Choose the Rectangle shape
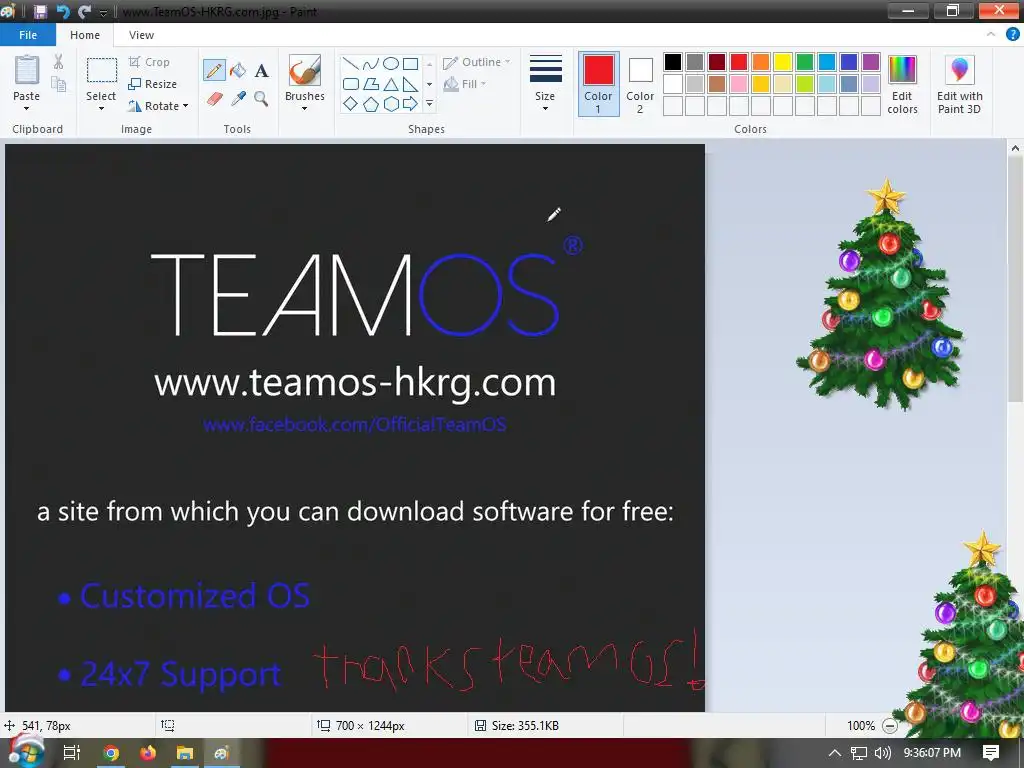This screenshot has height=768, width=1024. pyautogui.click(x=410, y=63)
